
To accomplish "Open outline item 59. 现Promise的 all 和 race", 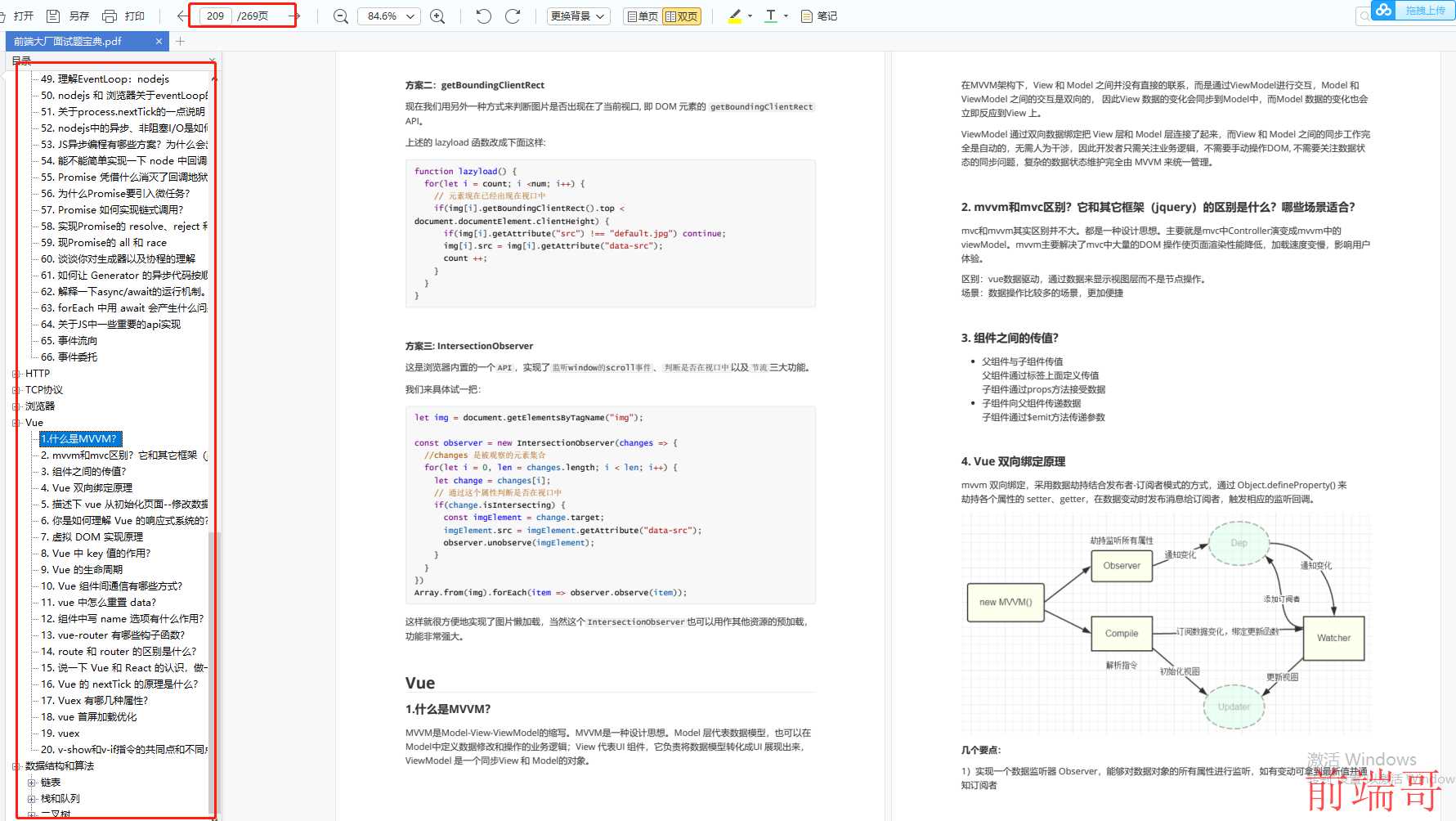I will (104, 243).
